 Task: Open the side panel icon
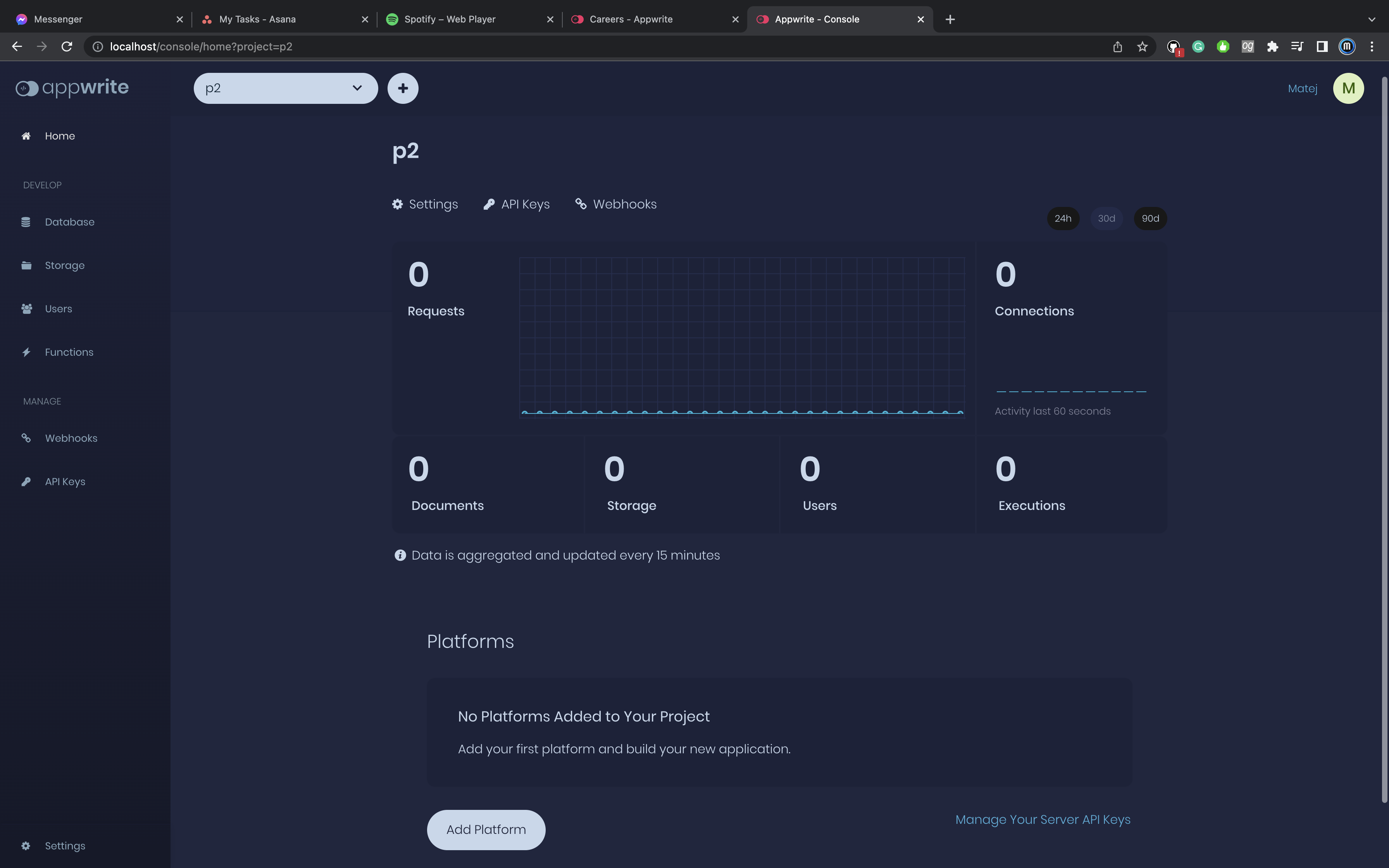pyautogui.click(x=1322, y=46)
